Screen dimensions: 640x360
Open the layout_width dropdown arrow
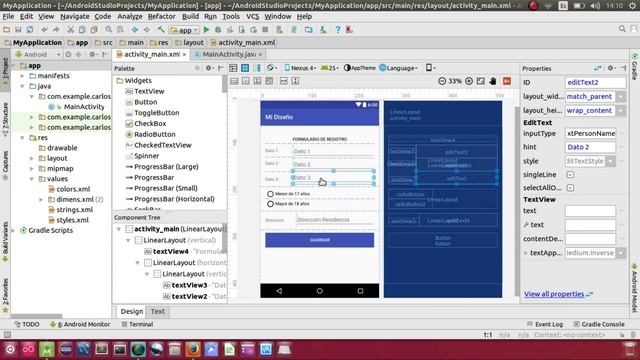(621, 96)
